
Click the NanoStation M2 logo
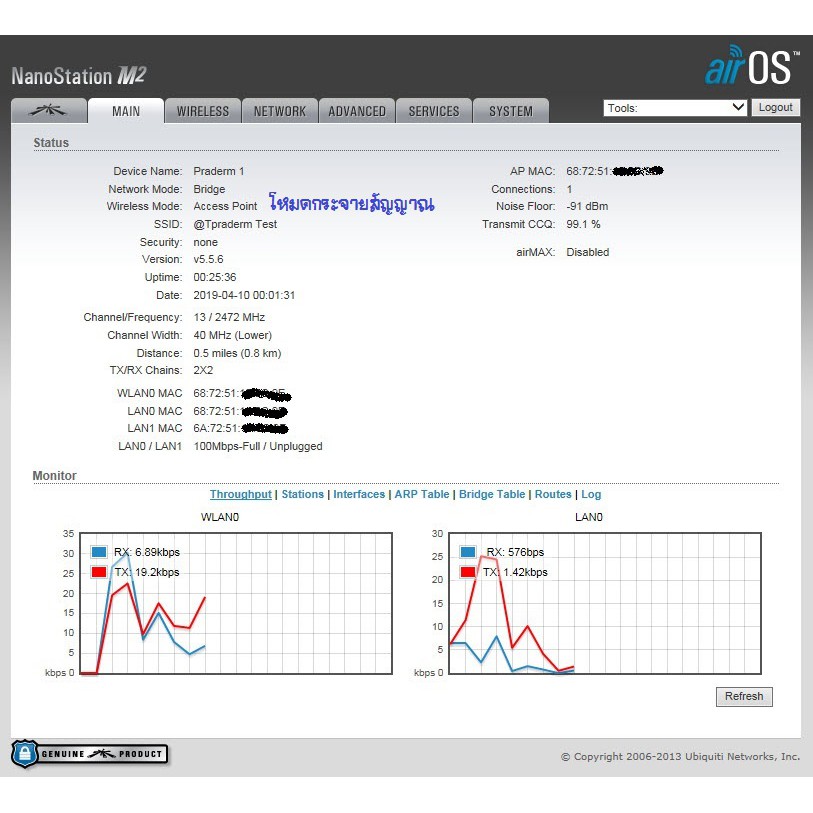tap(79, 76)
